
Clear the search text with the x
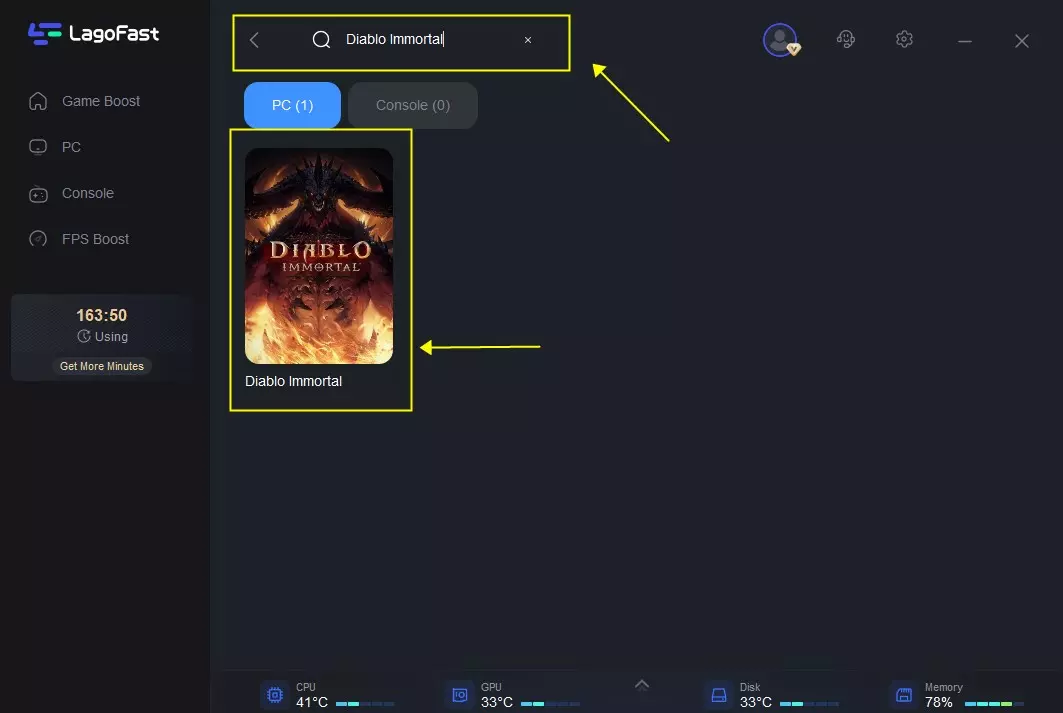(x=527, y=40)
